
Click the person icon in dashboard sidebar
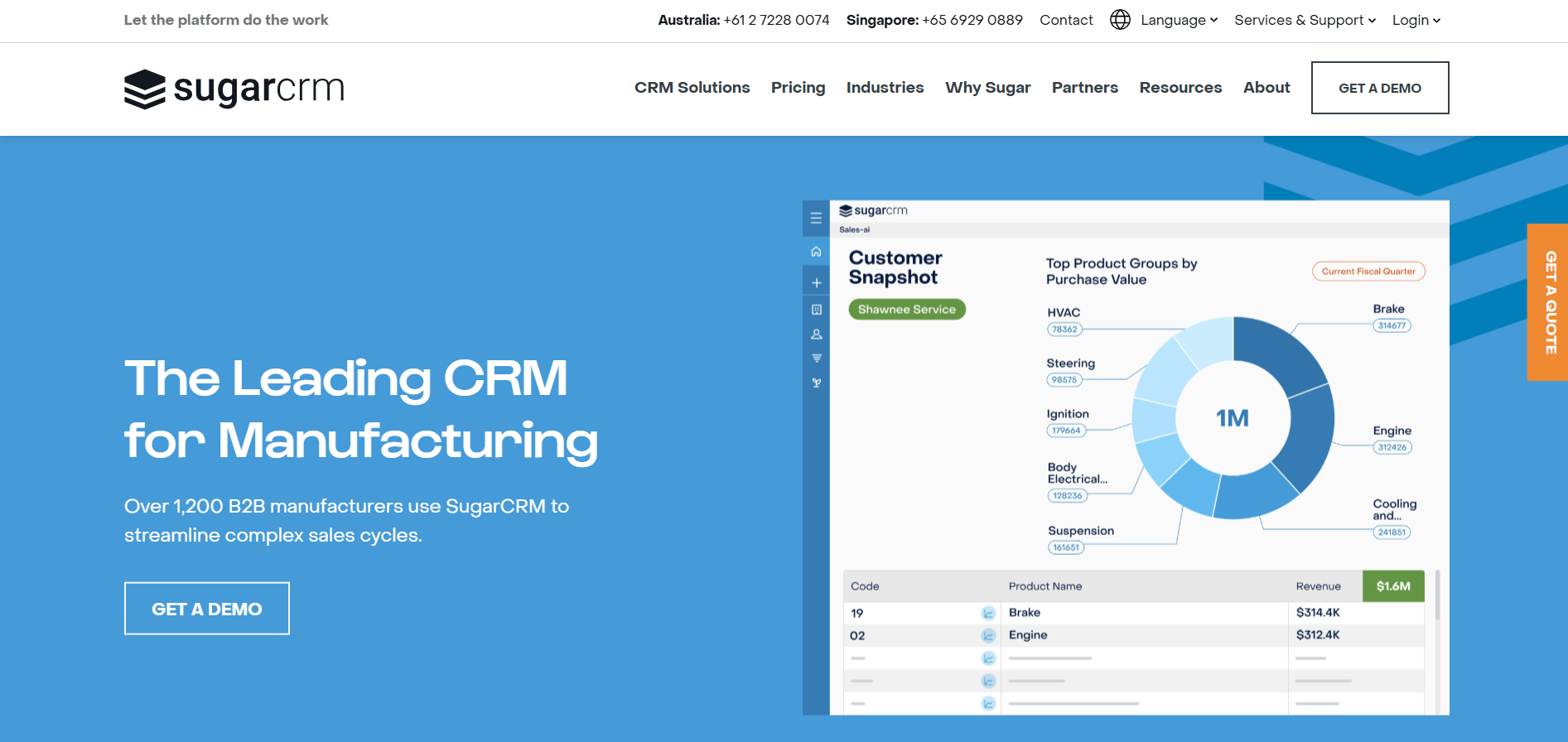point(816,335)
